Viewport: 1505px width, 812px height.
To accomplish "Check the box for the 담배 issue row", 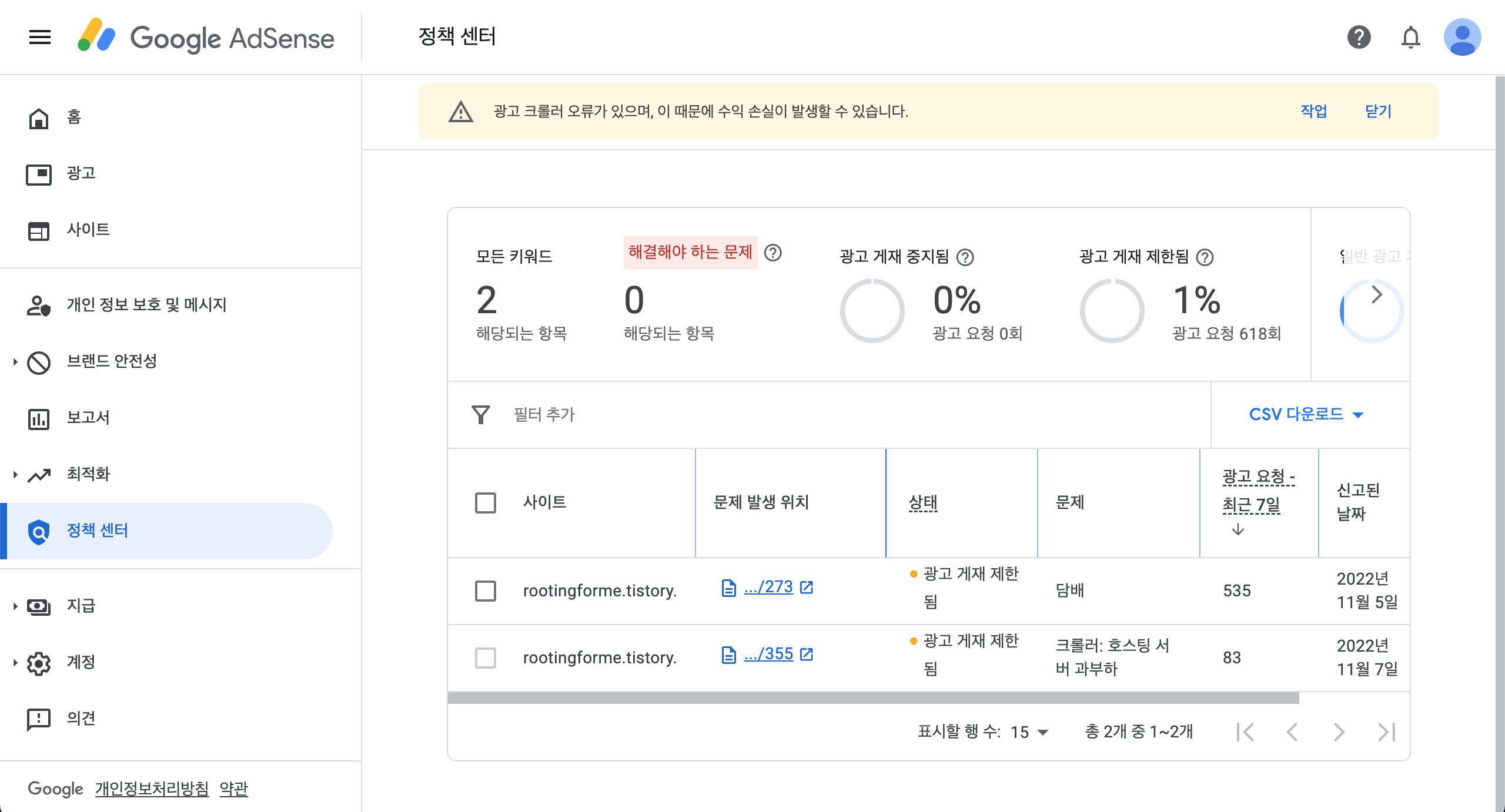I will coord(486,591).
